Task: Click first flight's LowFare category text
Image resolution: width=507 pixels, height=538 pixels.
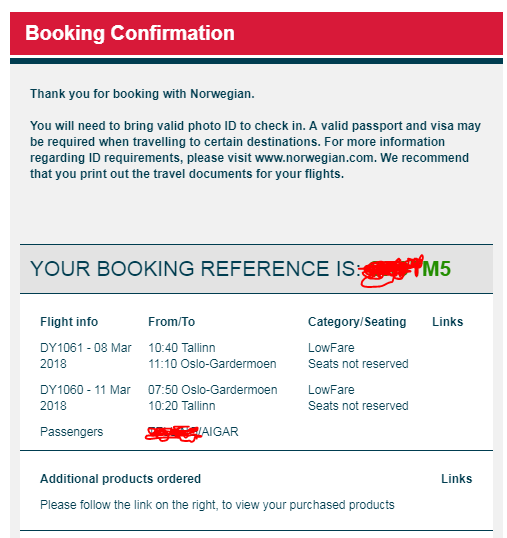Action: pyautogui.click(x=331, y=348)
